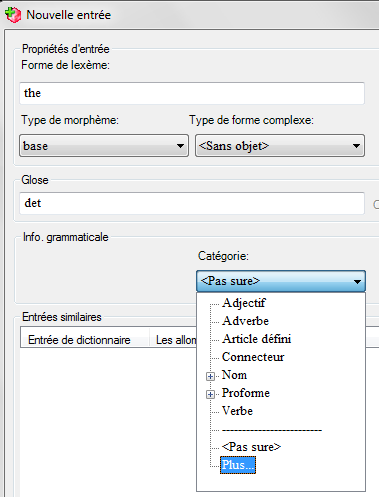Select the Nom category label
Image resolution: width=379 pixels, height=497 pixels.
(234, 375)
